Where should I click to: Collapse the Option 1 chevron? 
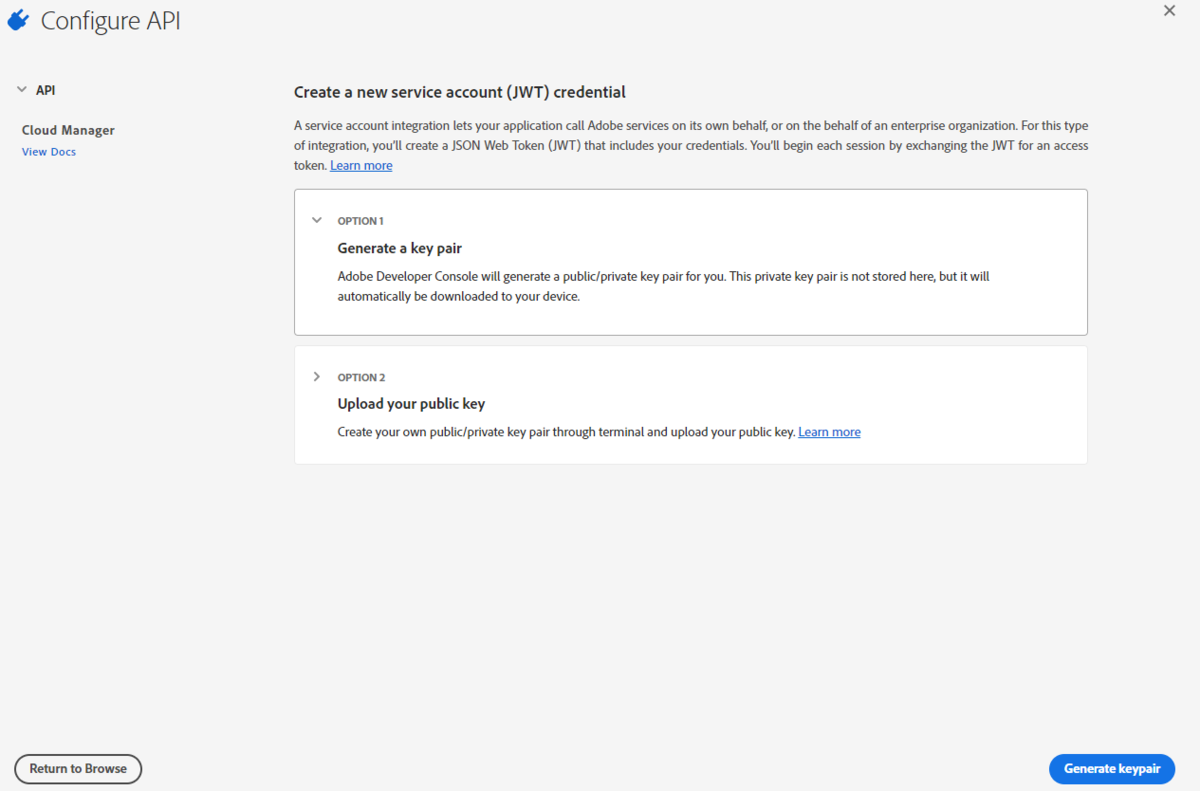317,220
